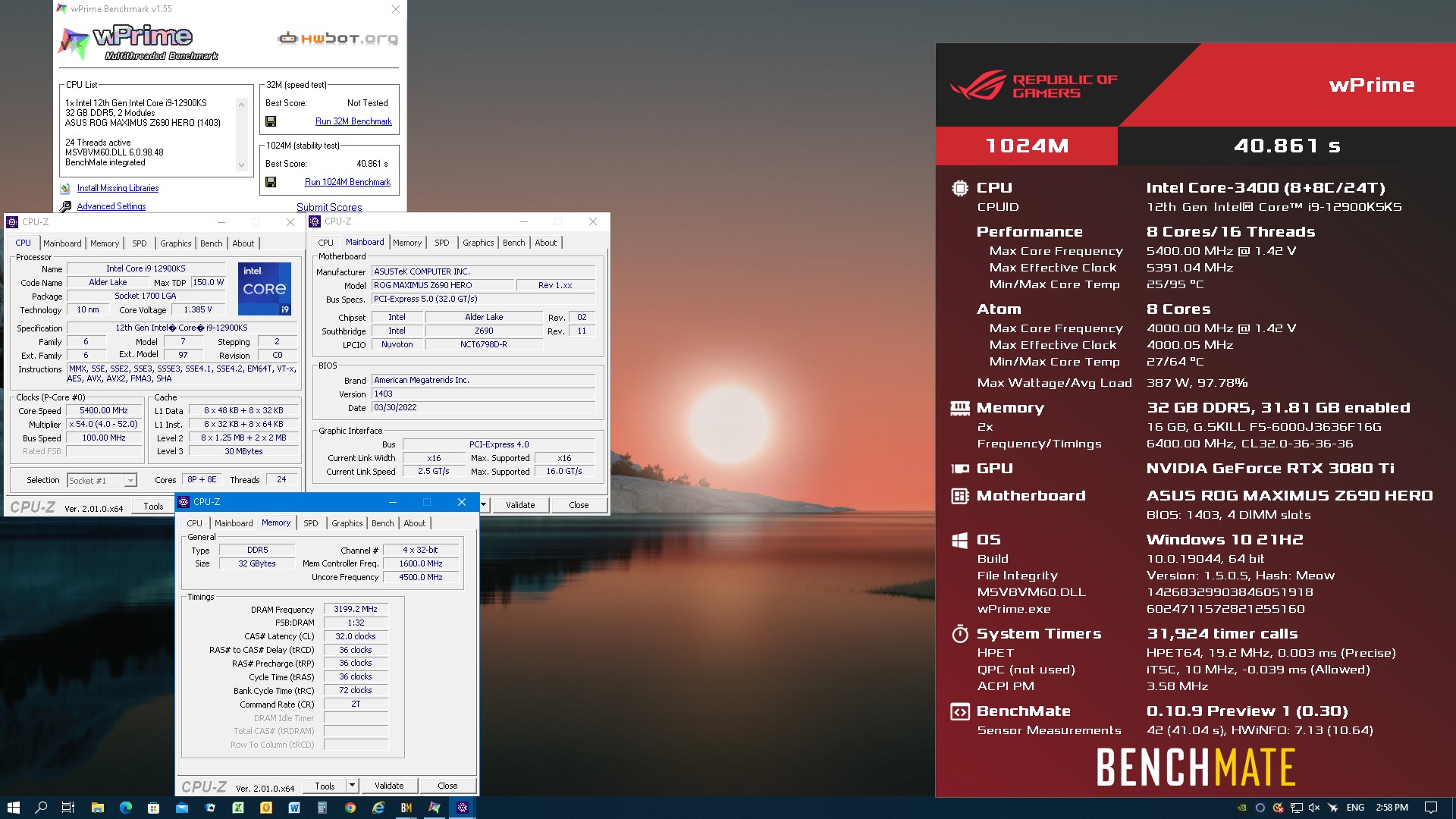
Task: Click the 1024M benchmark save (floppy) icon
Action: tap(271, 182)
